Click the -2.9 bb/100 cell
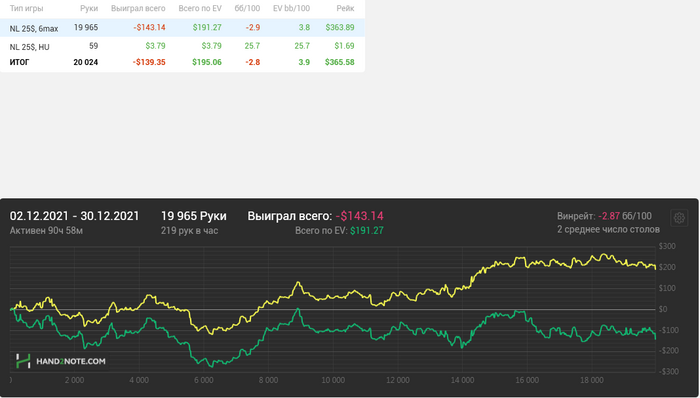 click(253, 27)
